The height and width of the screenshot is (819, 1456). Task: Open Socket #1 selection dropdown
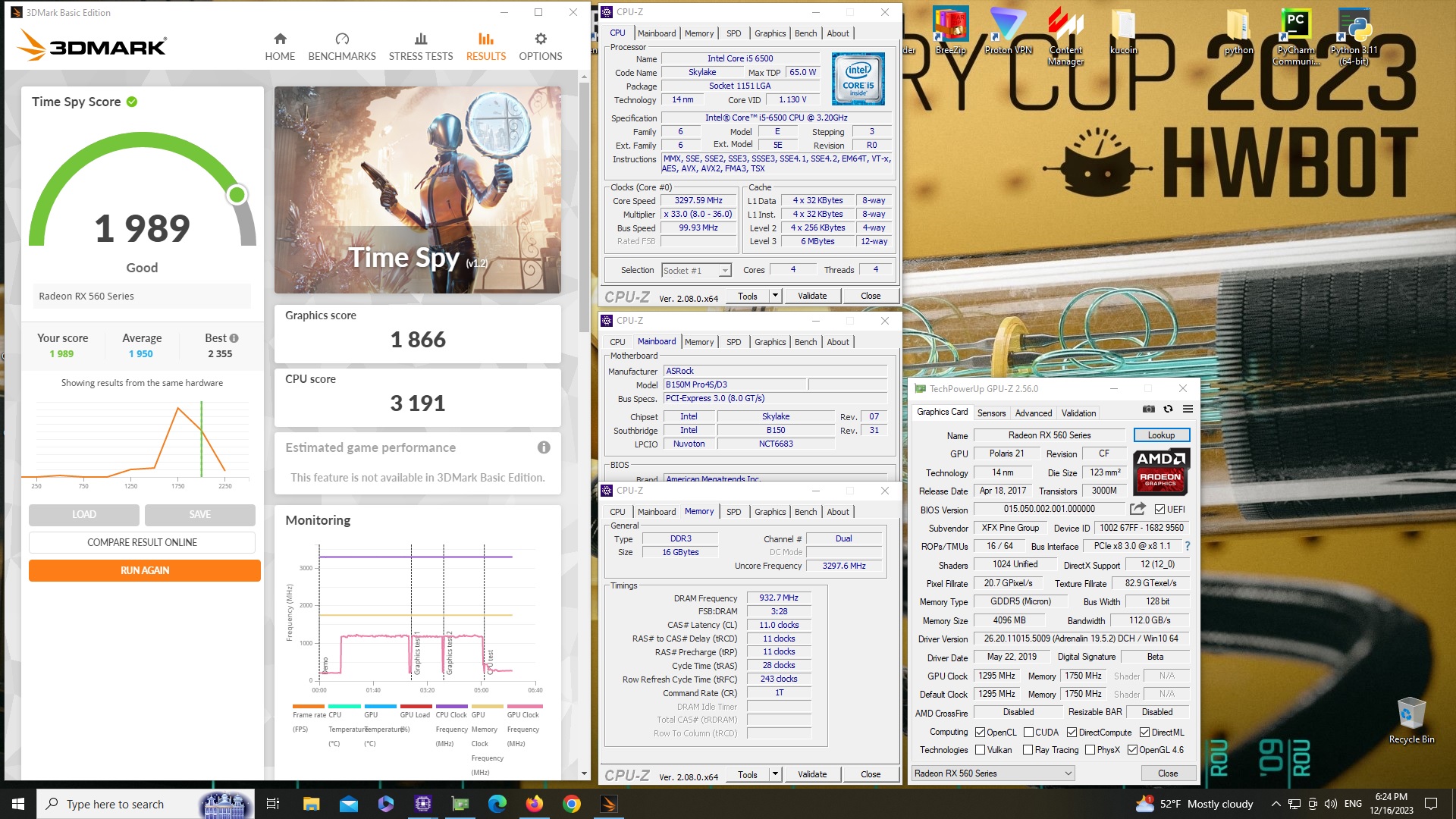click(x=696, y=271)
